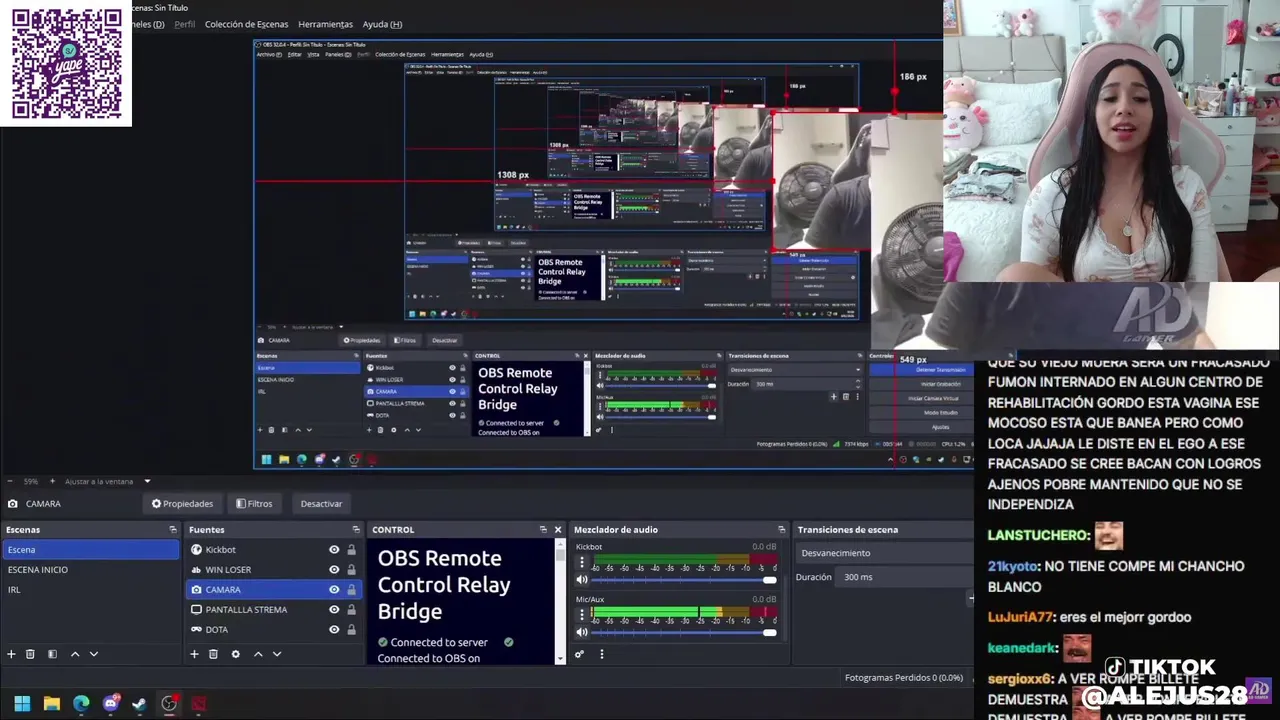Float the Fuentes dock panel
The height and width of the screenshot is (720, 1280).
pos(355,530)
